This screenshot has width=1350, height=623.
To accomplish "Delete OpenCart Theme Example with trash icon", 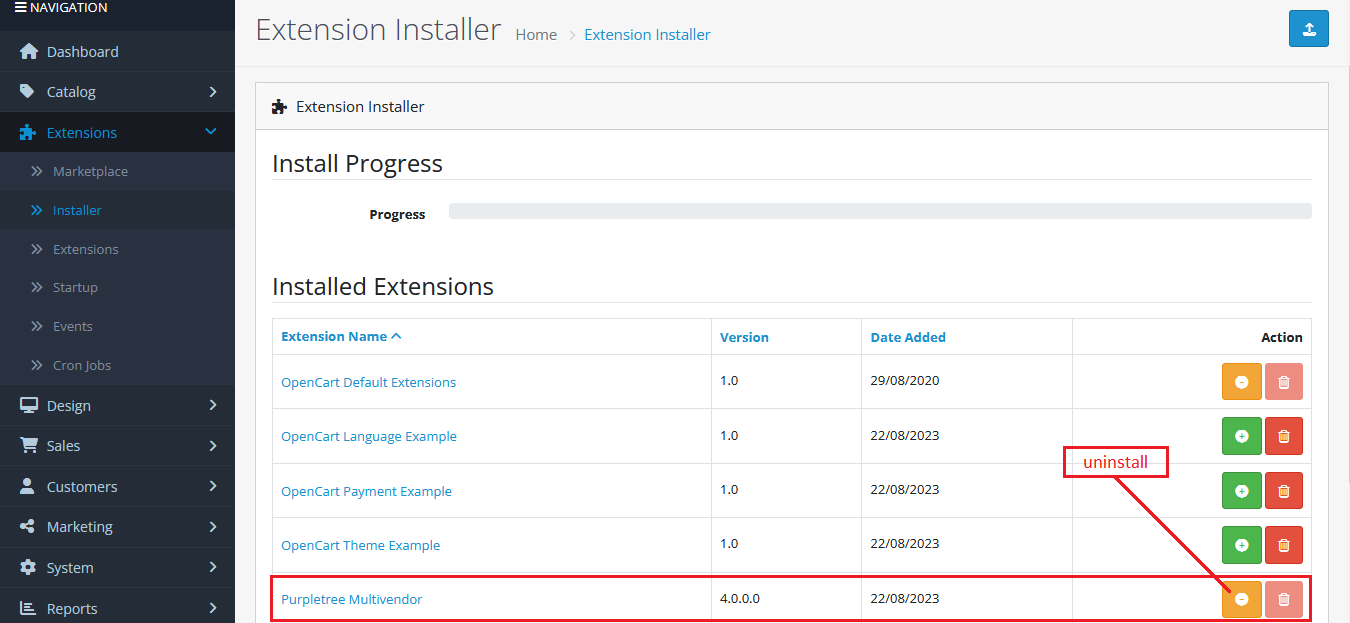I will coord(1283,545).
